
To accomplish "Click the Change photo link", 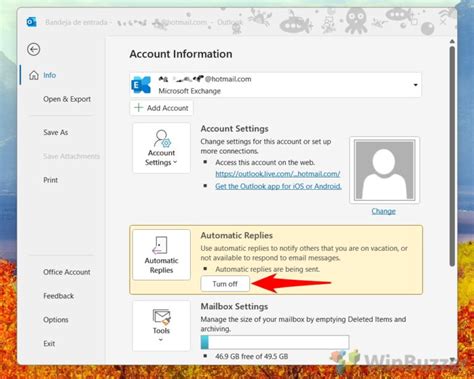I will pos(383,211).
